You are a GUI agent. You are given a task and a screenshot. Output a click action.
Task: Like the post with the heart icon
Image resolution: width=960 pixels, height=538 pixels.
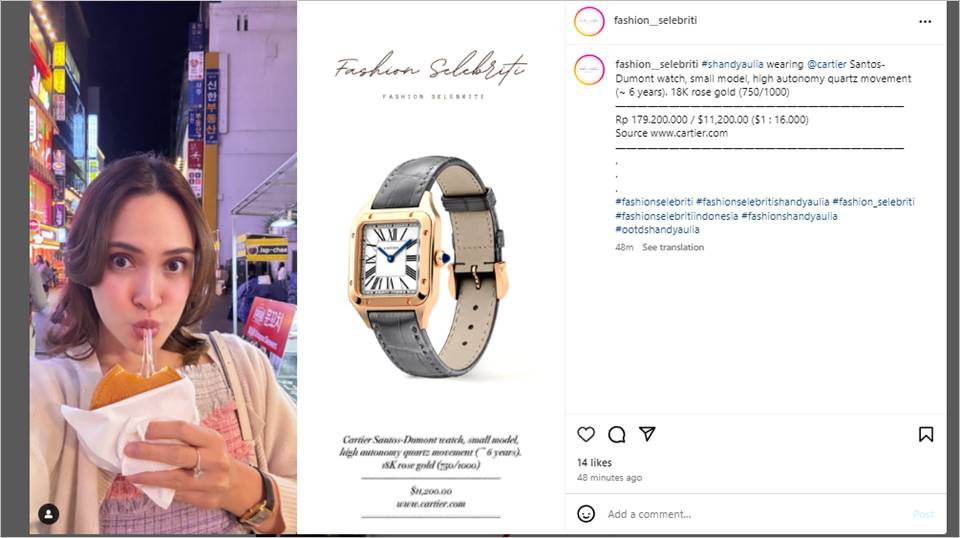586,435
